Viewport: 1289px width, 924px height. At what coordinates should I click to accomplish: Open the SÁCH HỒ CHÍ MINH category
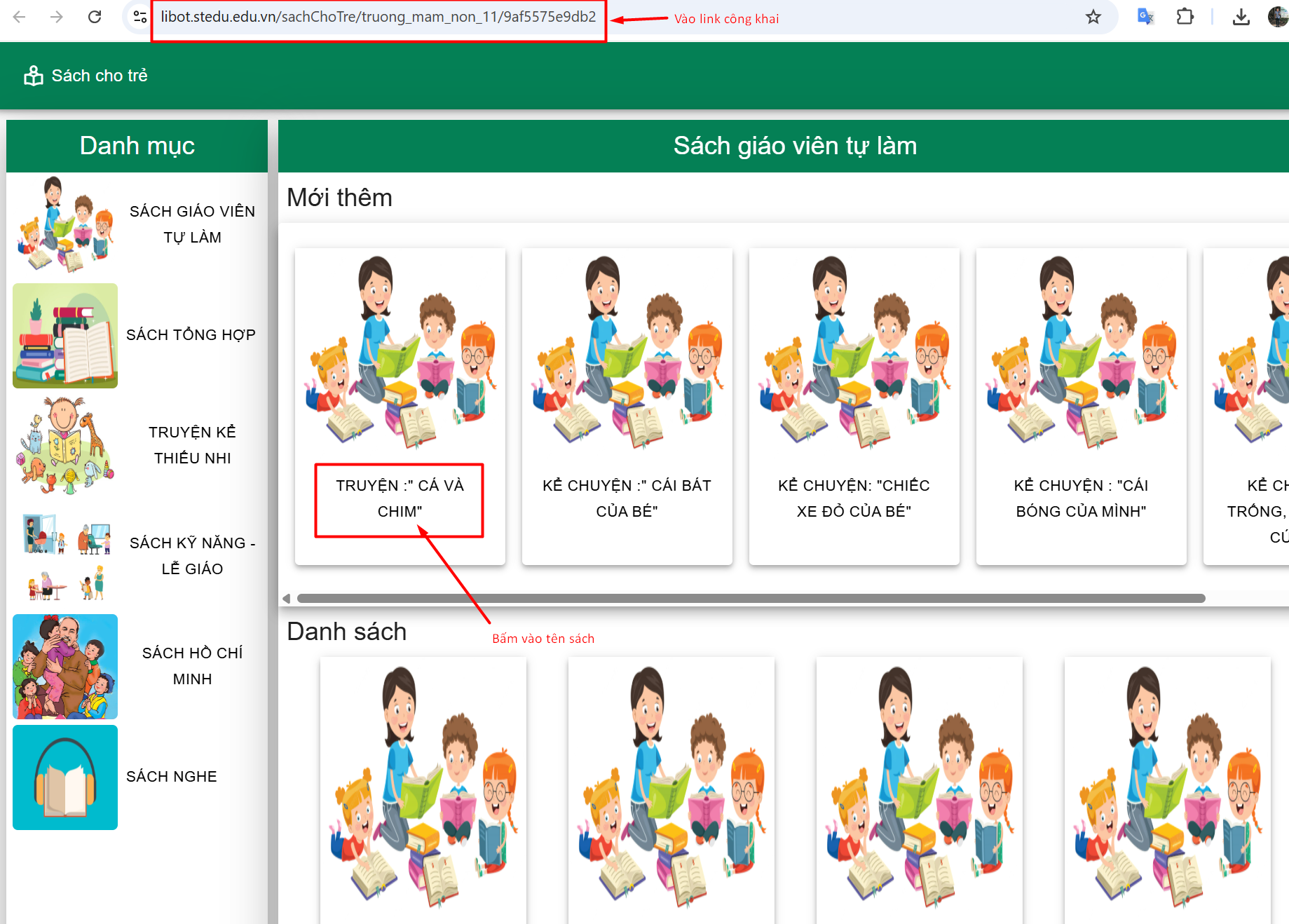[192, 666]
